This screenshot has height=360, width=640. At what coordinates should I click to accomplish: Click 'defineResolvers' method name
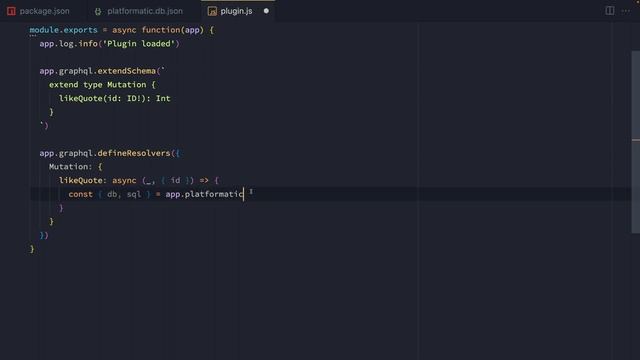[134, 153]
